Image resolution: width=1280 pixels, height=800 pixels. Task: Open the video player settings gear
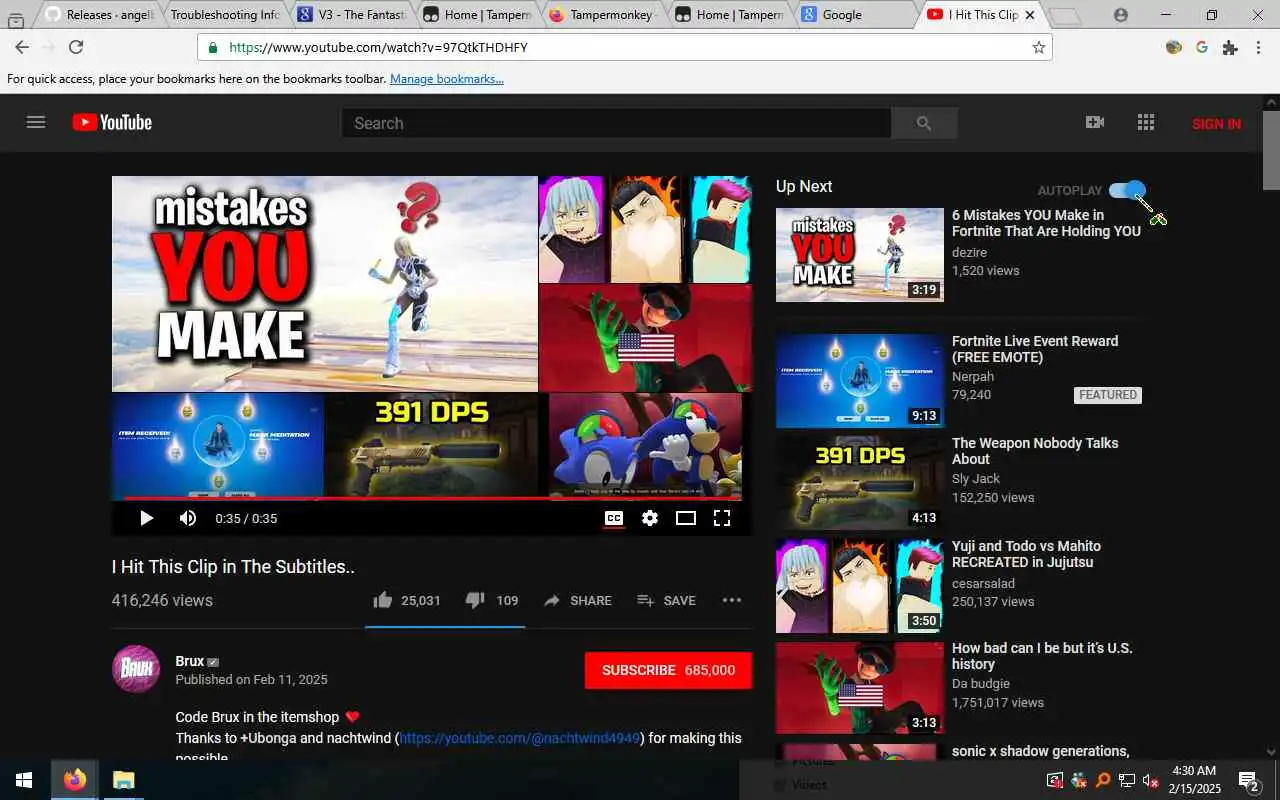click(650, 518)
